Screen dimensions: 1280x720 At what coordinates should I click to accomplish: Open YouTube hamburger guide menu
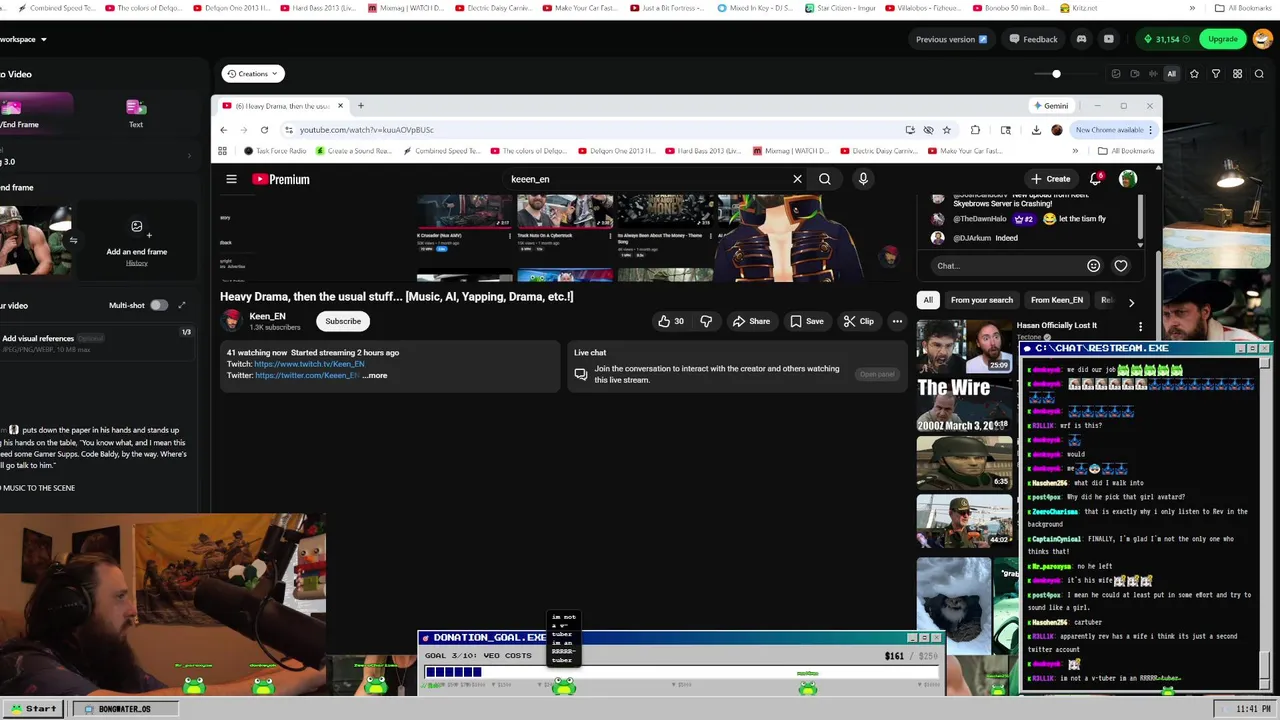click(231, 179)
